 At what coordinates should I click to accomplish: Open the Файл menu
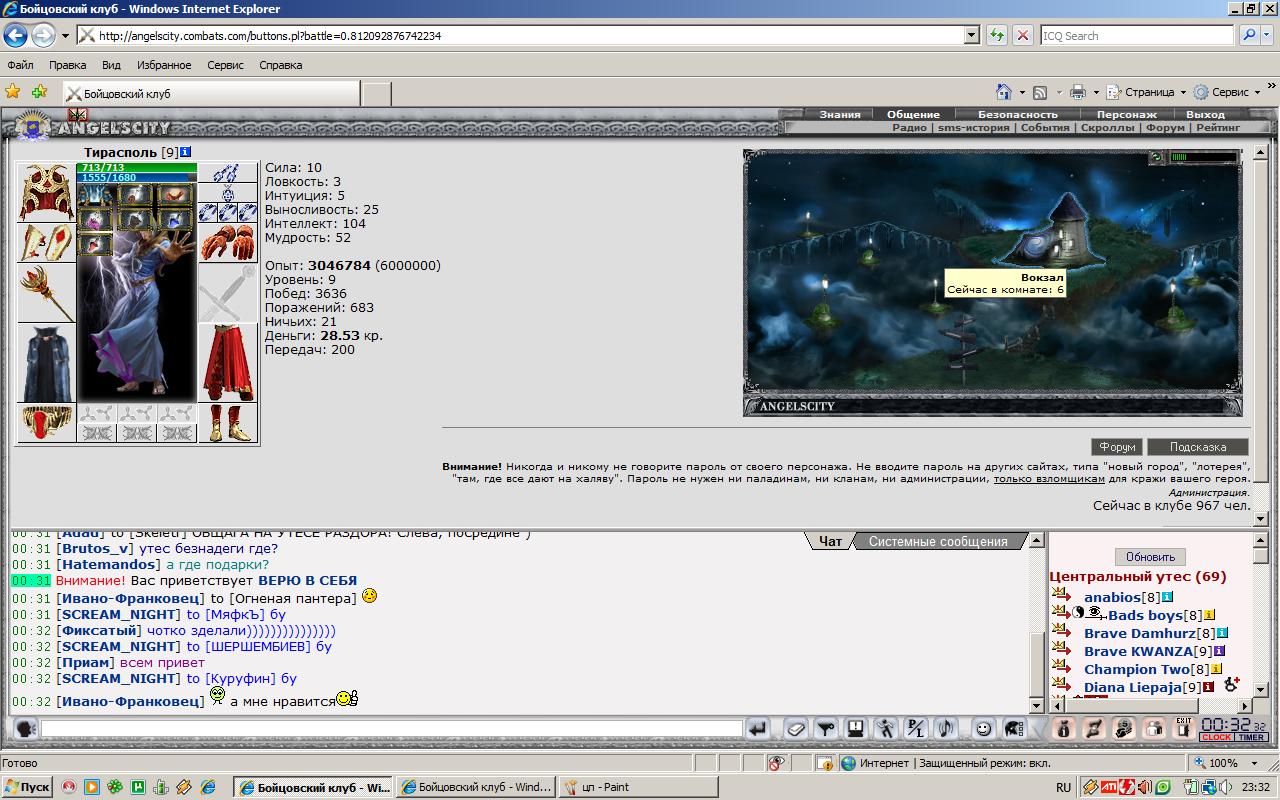point(20,65)
